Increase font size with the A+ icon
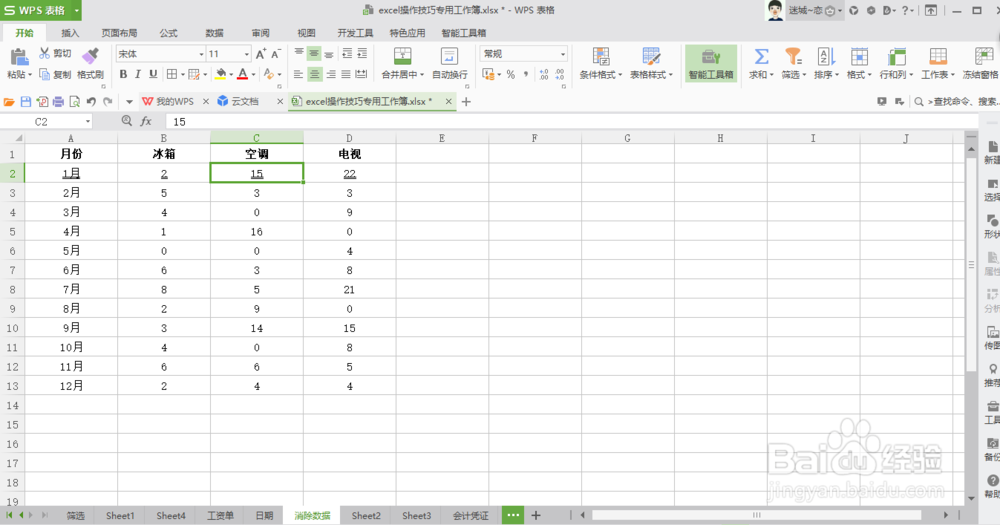Viewport: 1000px width, 525px height. tap(261, 54)
